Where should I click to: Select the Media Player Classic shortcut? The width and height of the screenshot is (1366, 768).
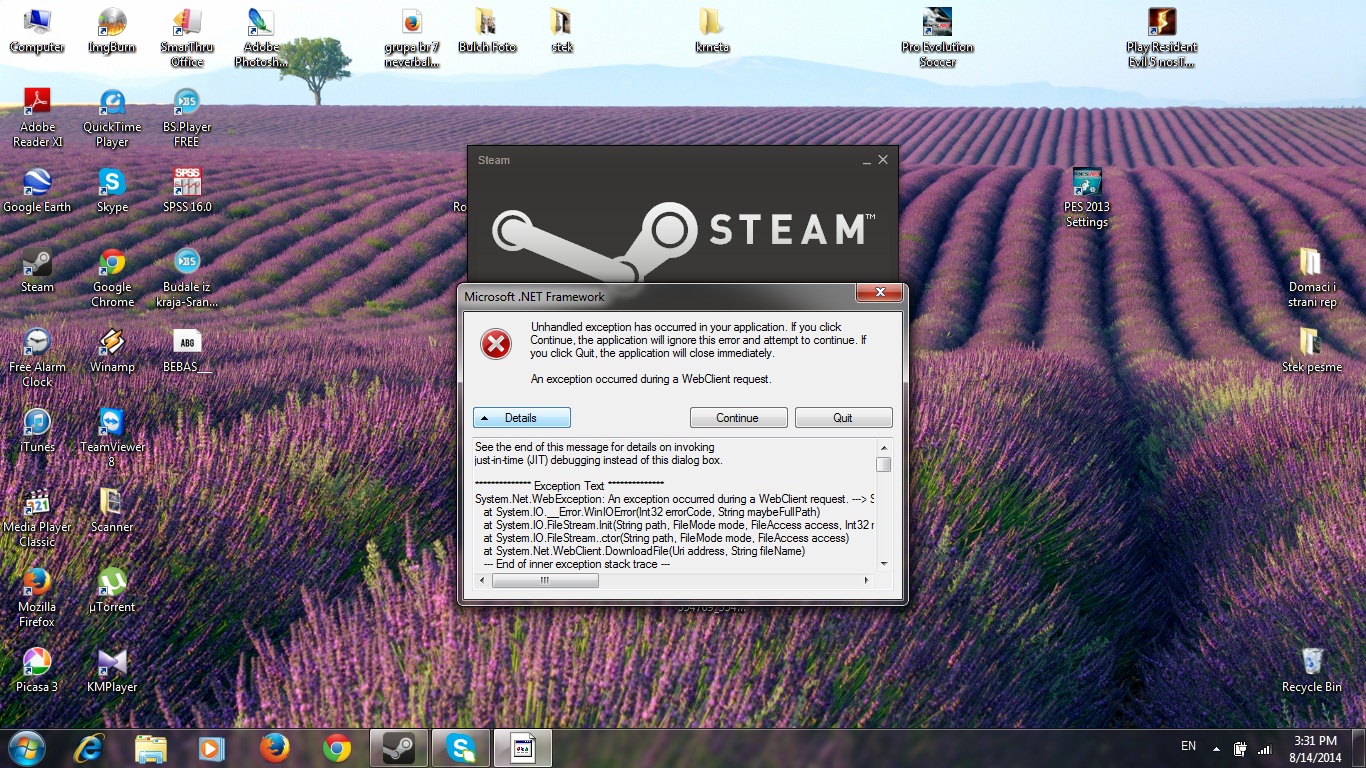click(x=37, y=518)
